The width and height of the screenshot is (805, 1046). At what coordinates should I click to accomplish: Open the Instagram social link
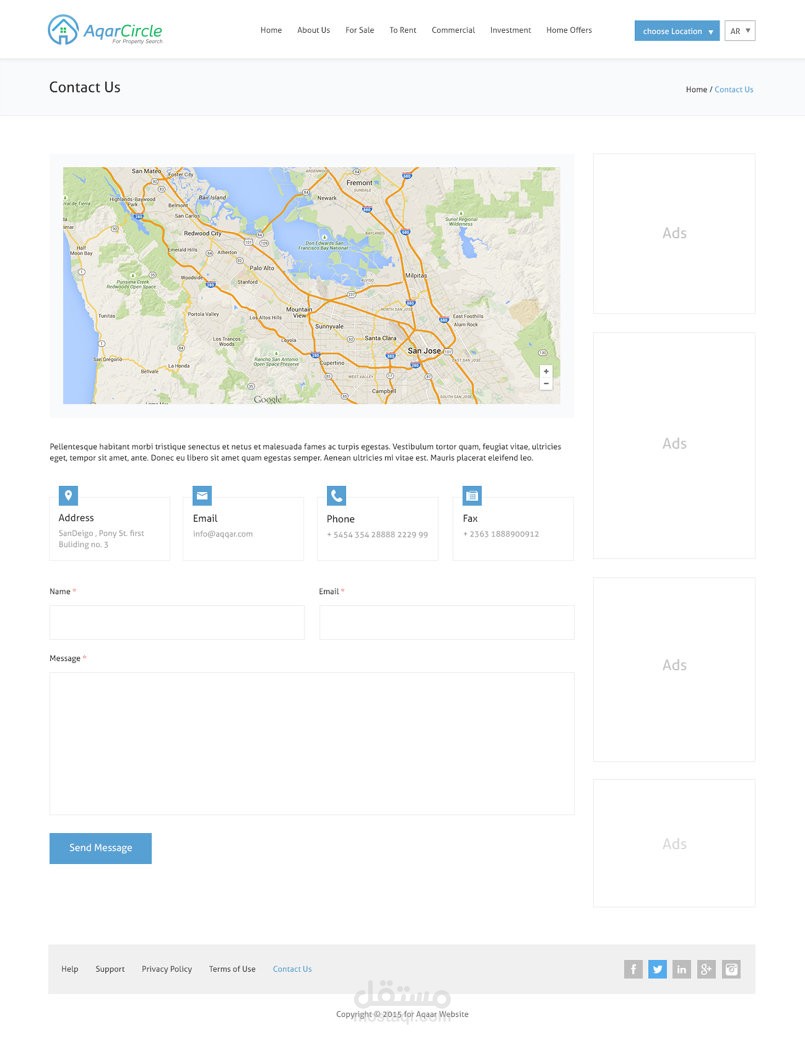pos(731,969)
